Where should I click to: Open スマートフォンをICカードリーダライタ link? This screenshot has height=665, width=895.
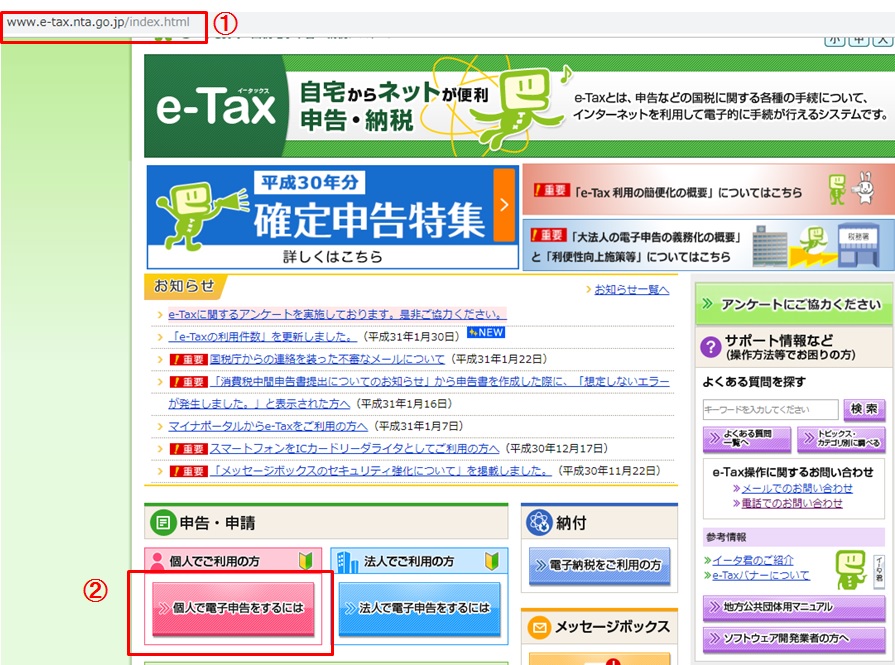click(x=354, y=449)
